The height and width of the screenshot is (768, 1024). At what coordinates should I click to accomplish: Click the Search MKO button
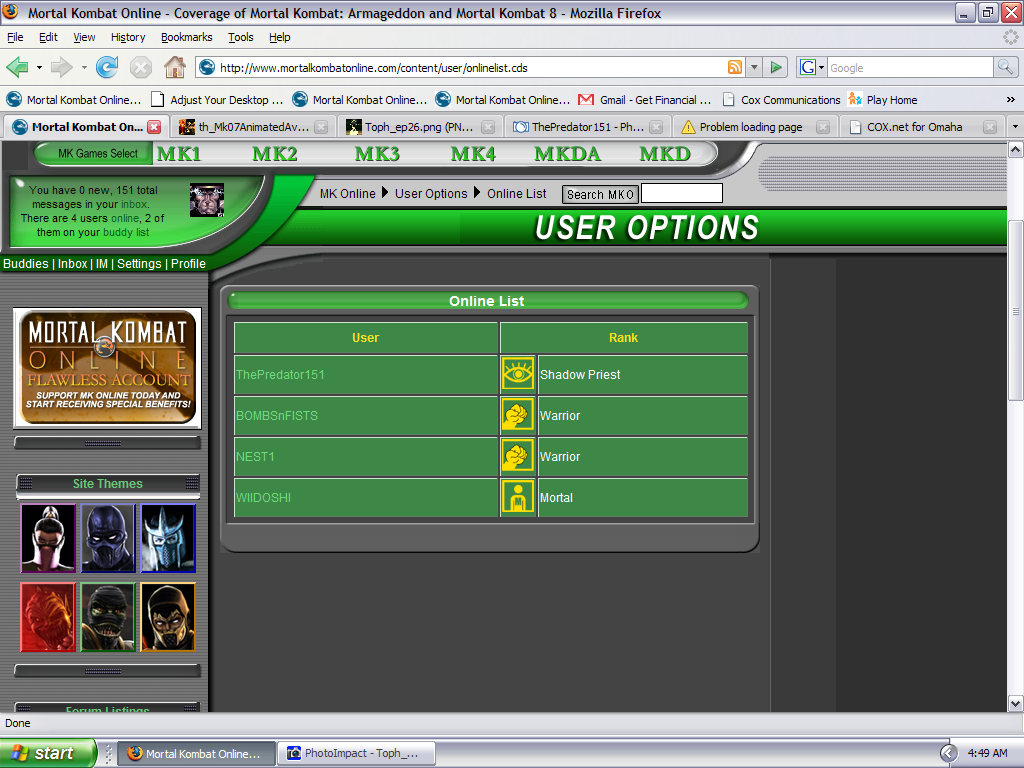pos(600,195)
